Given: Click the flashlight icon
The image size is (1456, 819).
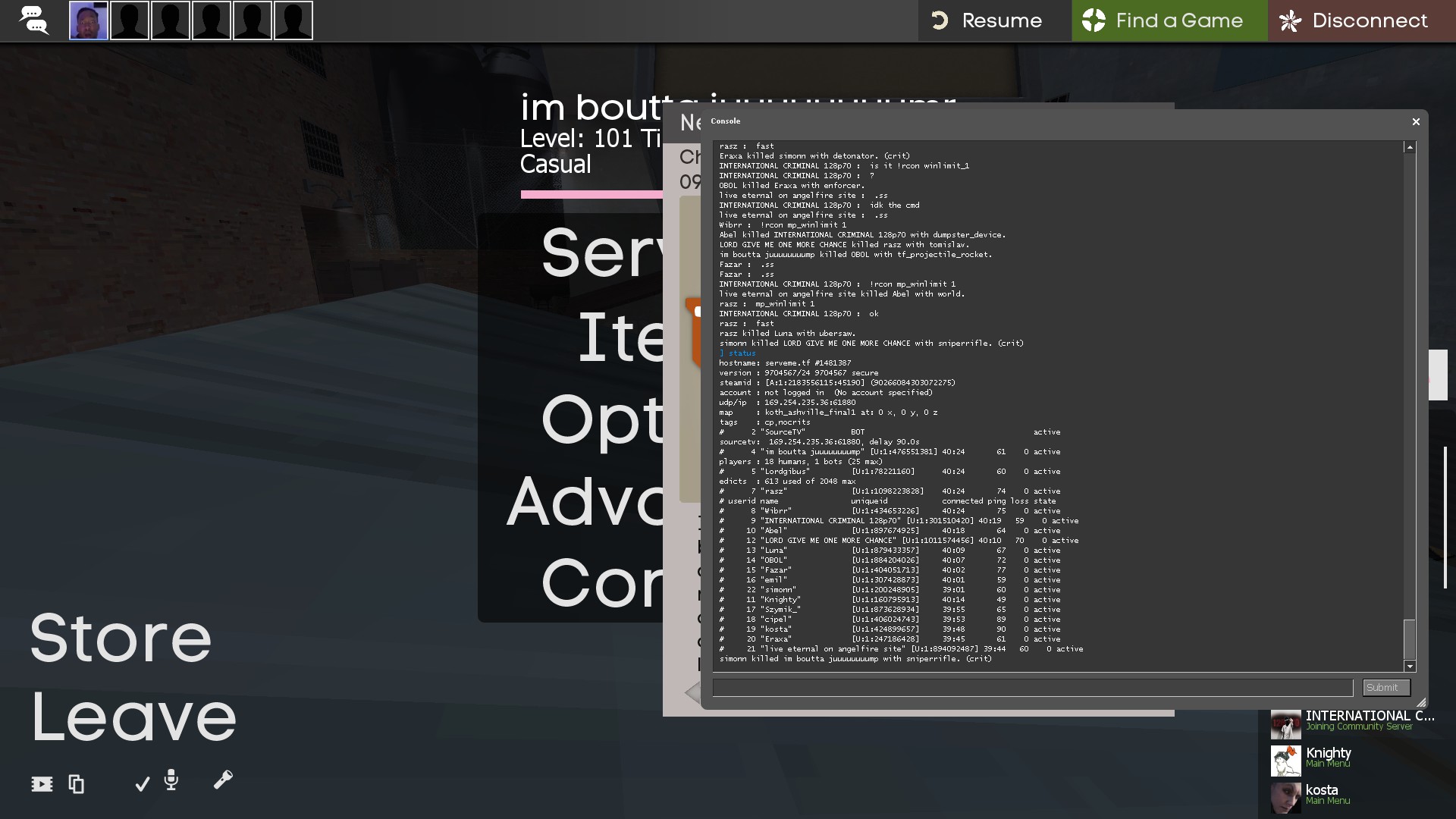Looking at the screenshot, I should (223, 780).
